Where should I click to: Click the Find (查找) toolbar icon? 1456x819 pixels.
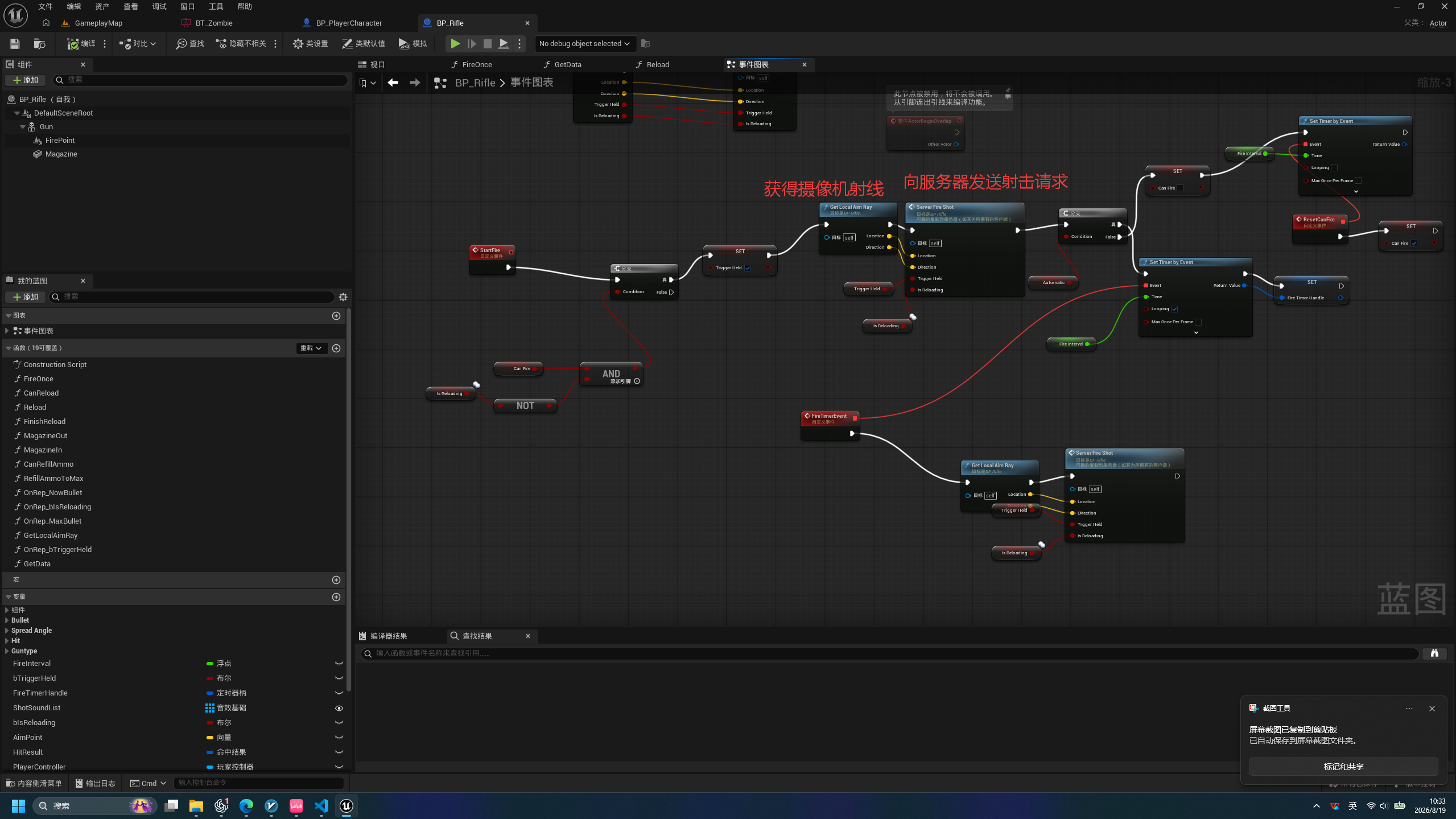pyautogui.click(x=190, y=44)
